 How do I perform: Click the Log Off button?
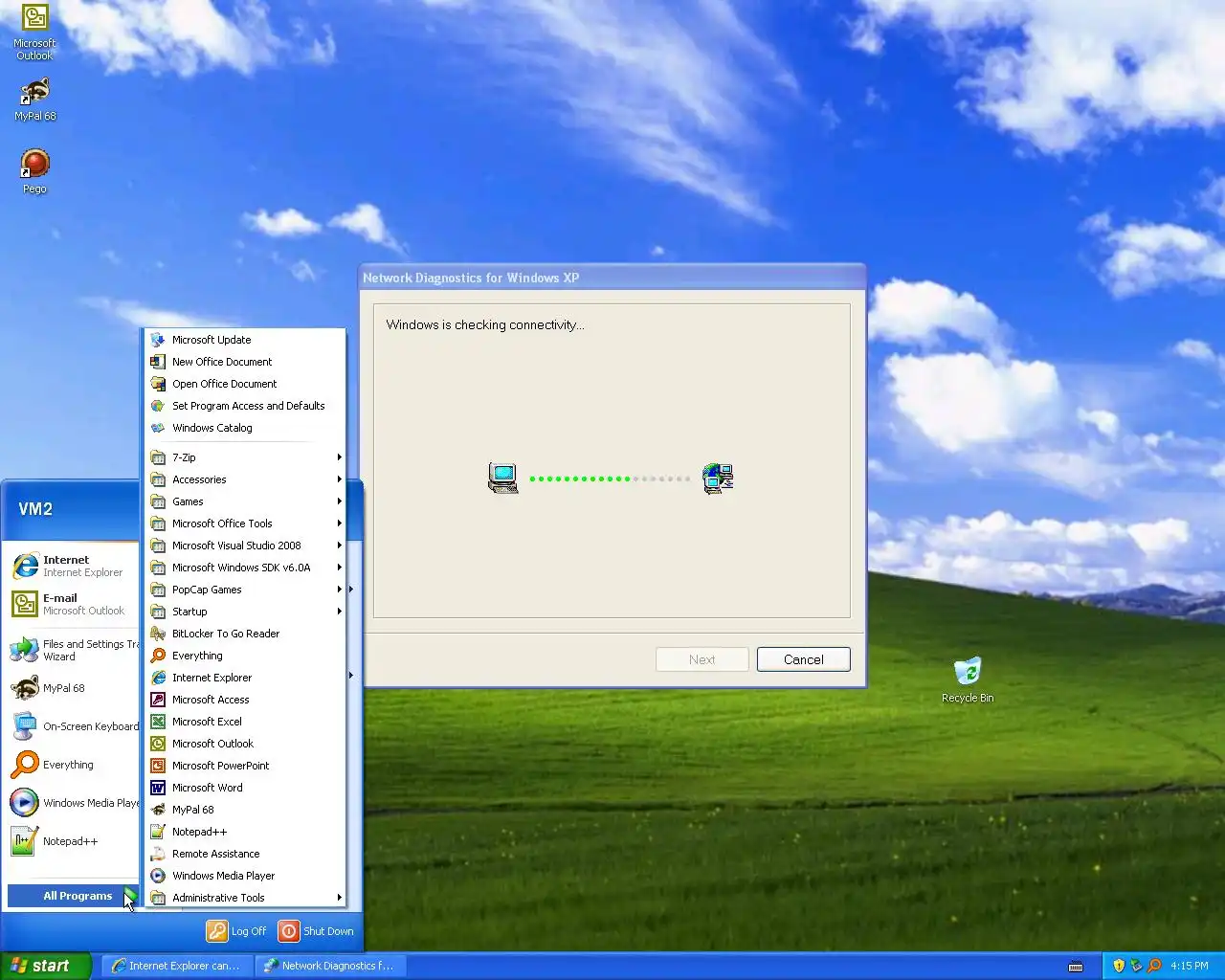(237, 931)
